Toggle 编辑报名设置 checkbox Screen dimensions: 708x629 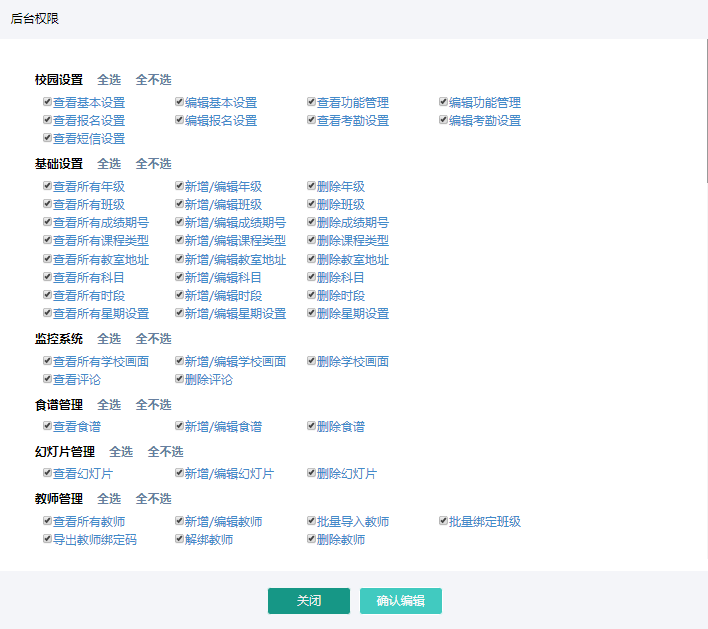(179, 120)
